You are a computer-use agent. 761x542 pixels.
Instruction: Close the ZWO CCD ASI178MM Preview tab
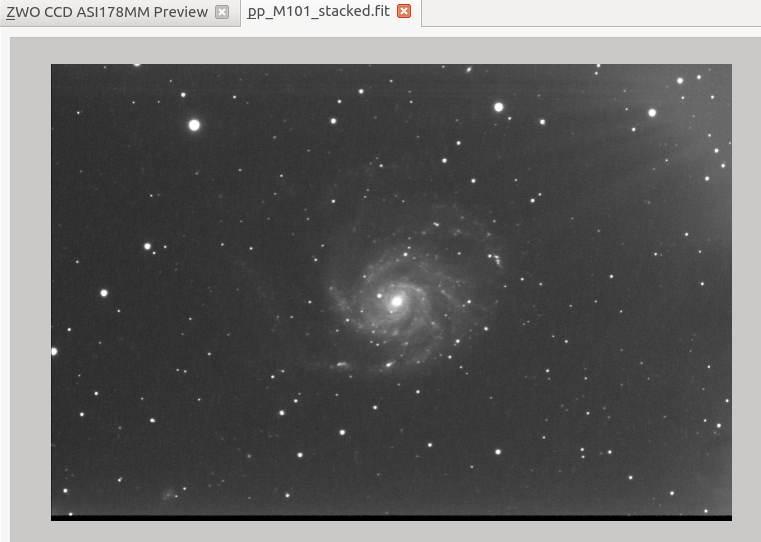tap(222, 12)
